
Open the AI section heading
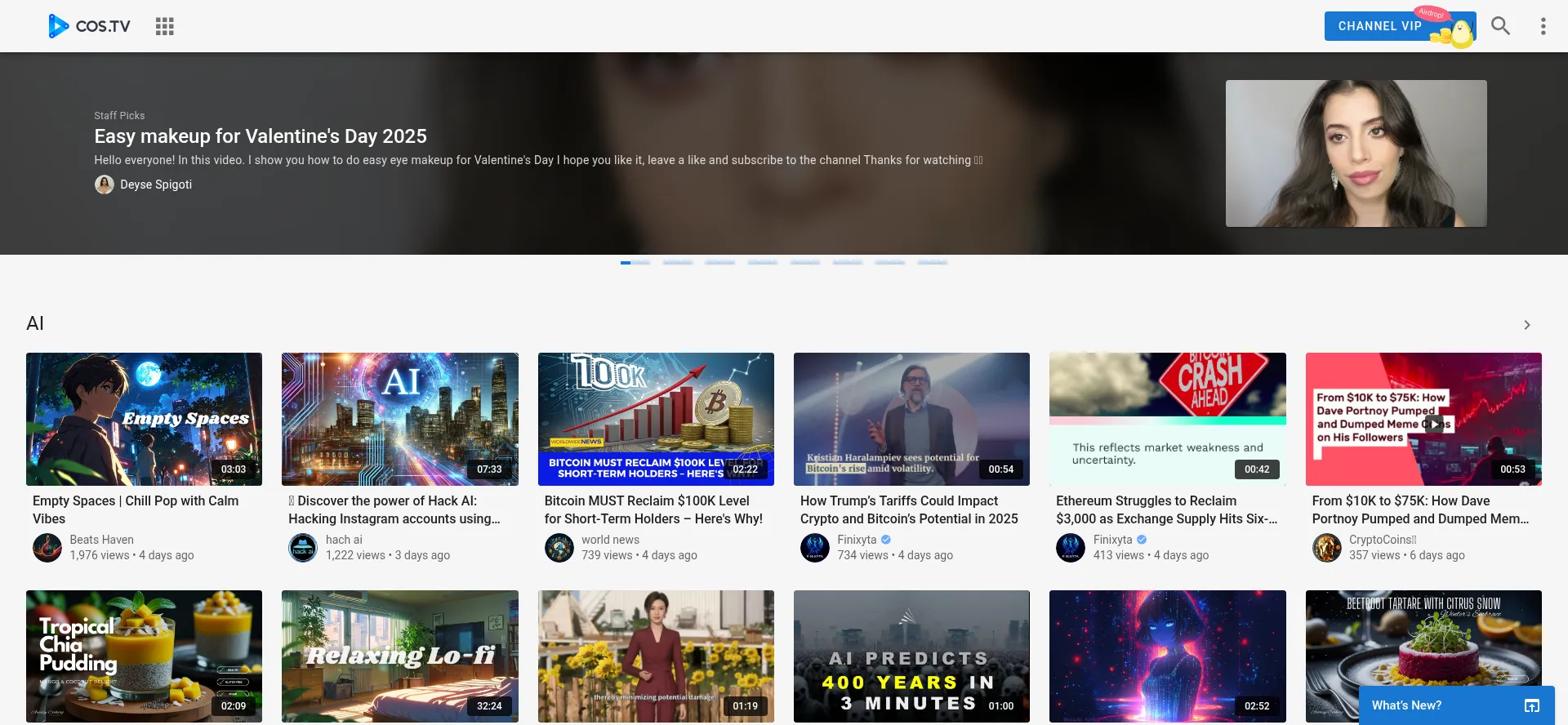point(35,323)
